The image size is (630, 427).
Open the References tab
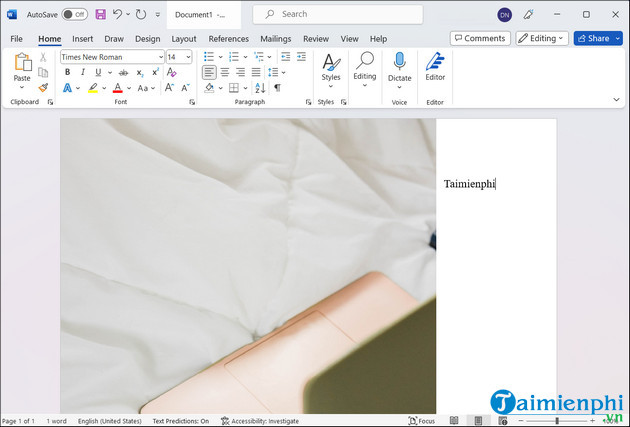tap(228, 39)
